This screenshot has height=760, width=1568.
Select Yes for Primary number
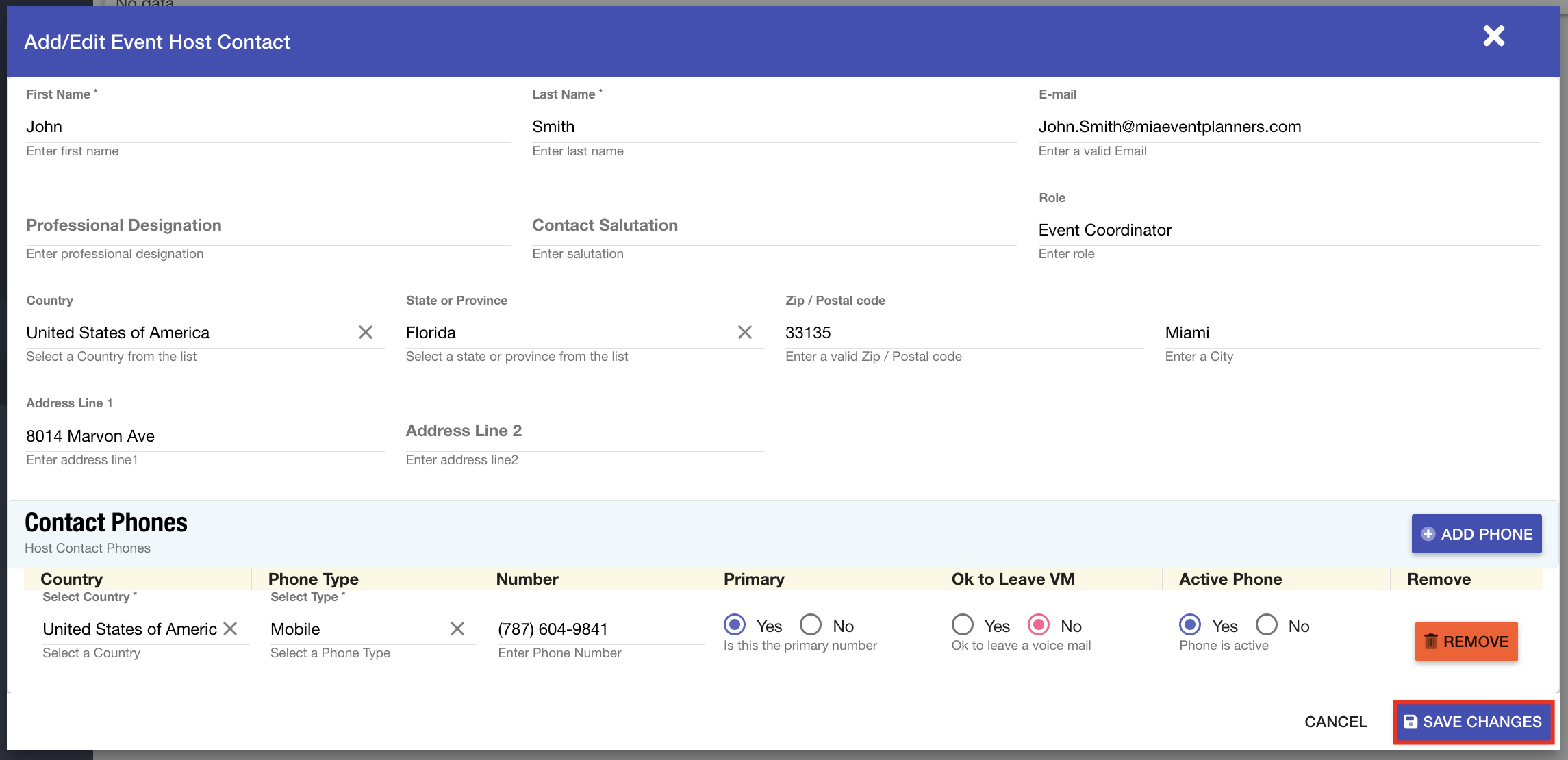click(x=735, y=624)
